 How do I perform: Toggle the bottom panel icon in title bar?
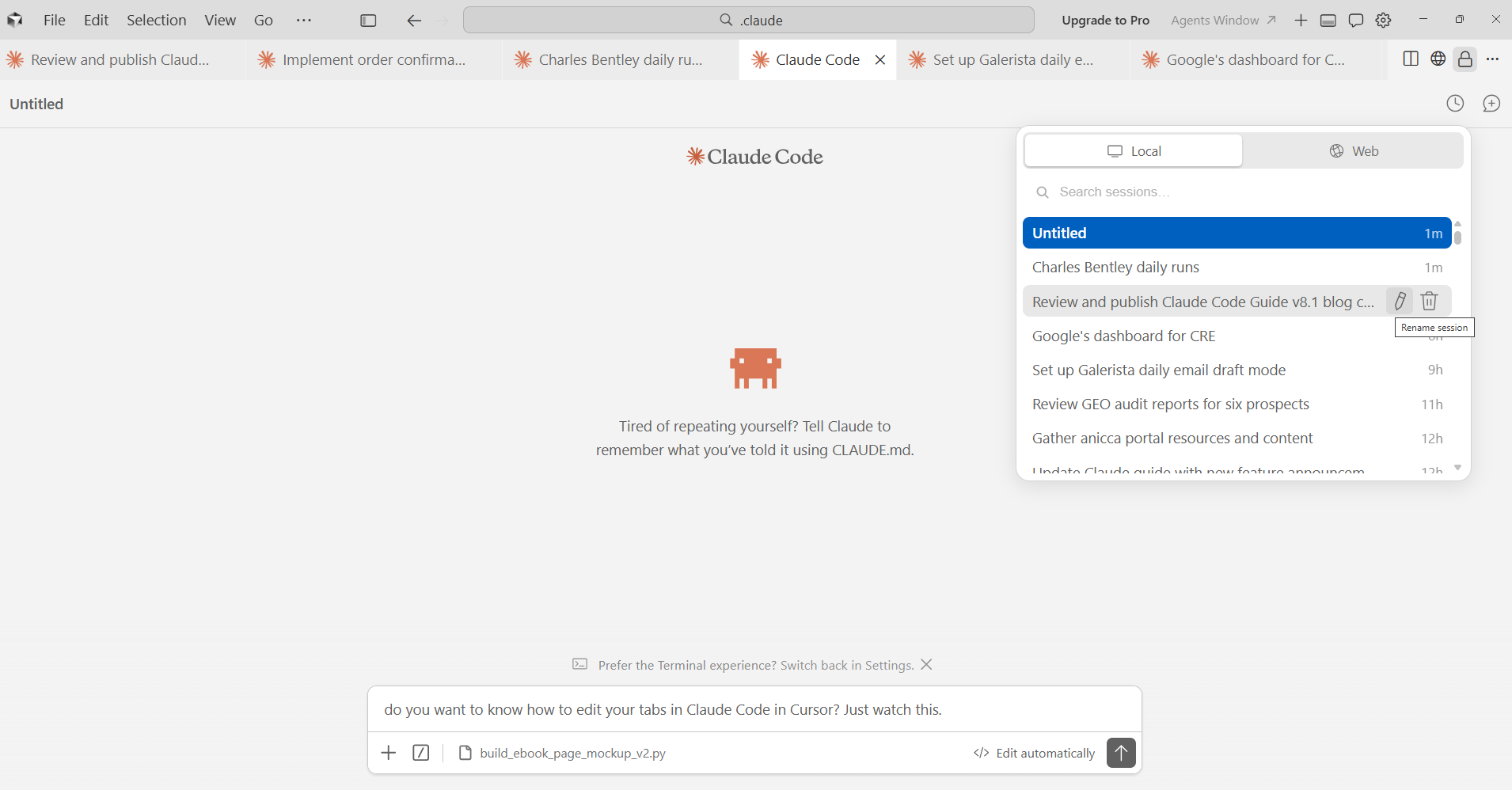coord(1328,21)
